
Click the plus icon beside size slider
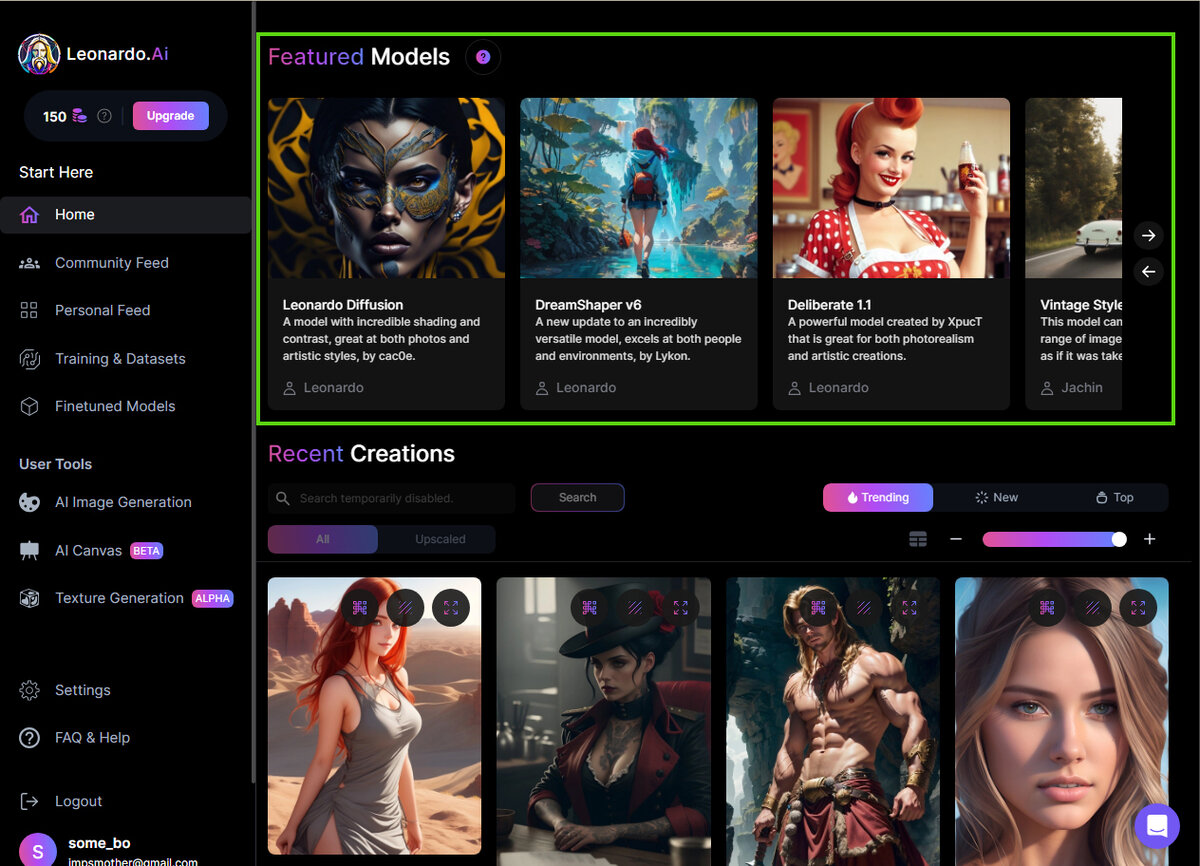(x=1150, y=540)
